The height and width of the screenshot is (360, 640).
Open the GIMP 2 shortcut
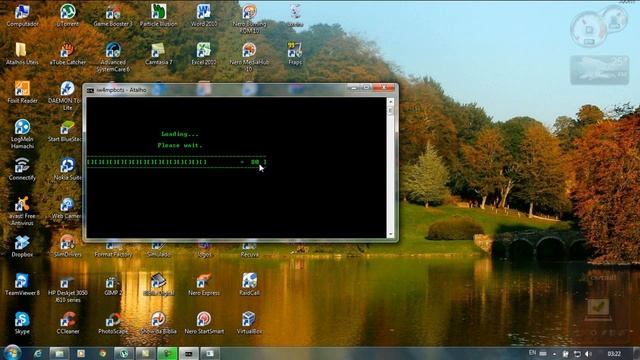tap(113, 284)
